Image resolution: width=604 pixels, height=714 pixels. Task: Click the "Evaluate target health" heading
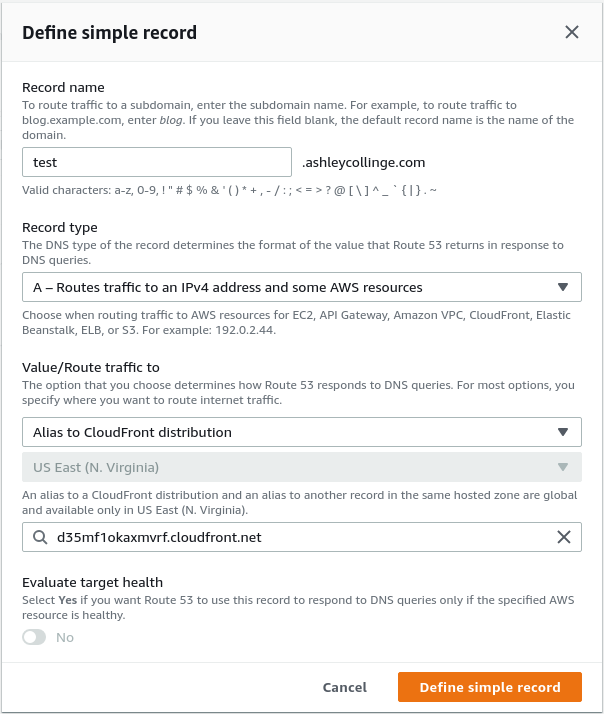point(92,582)
